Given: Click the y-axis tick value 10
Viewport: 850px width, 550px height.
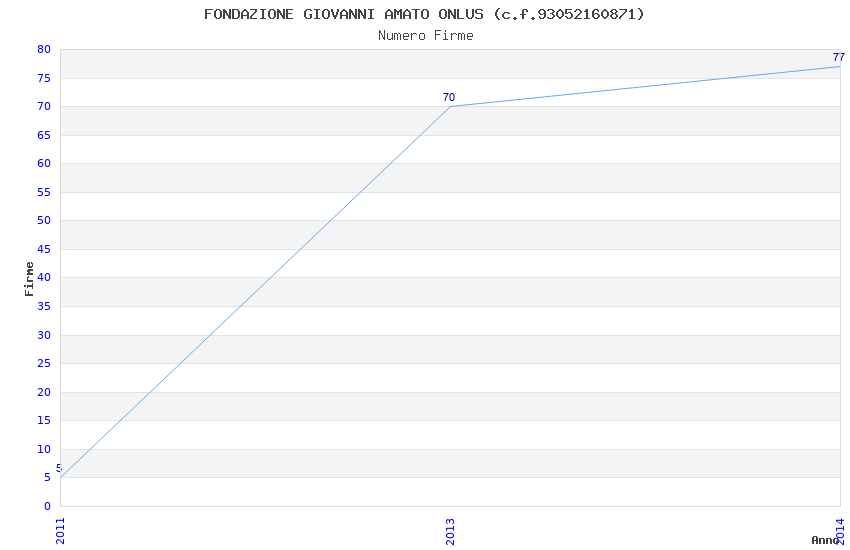Looking at the screenshot, I should click(44, 449).
